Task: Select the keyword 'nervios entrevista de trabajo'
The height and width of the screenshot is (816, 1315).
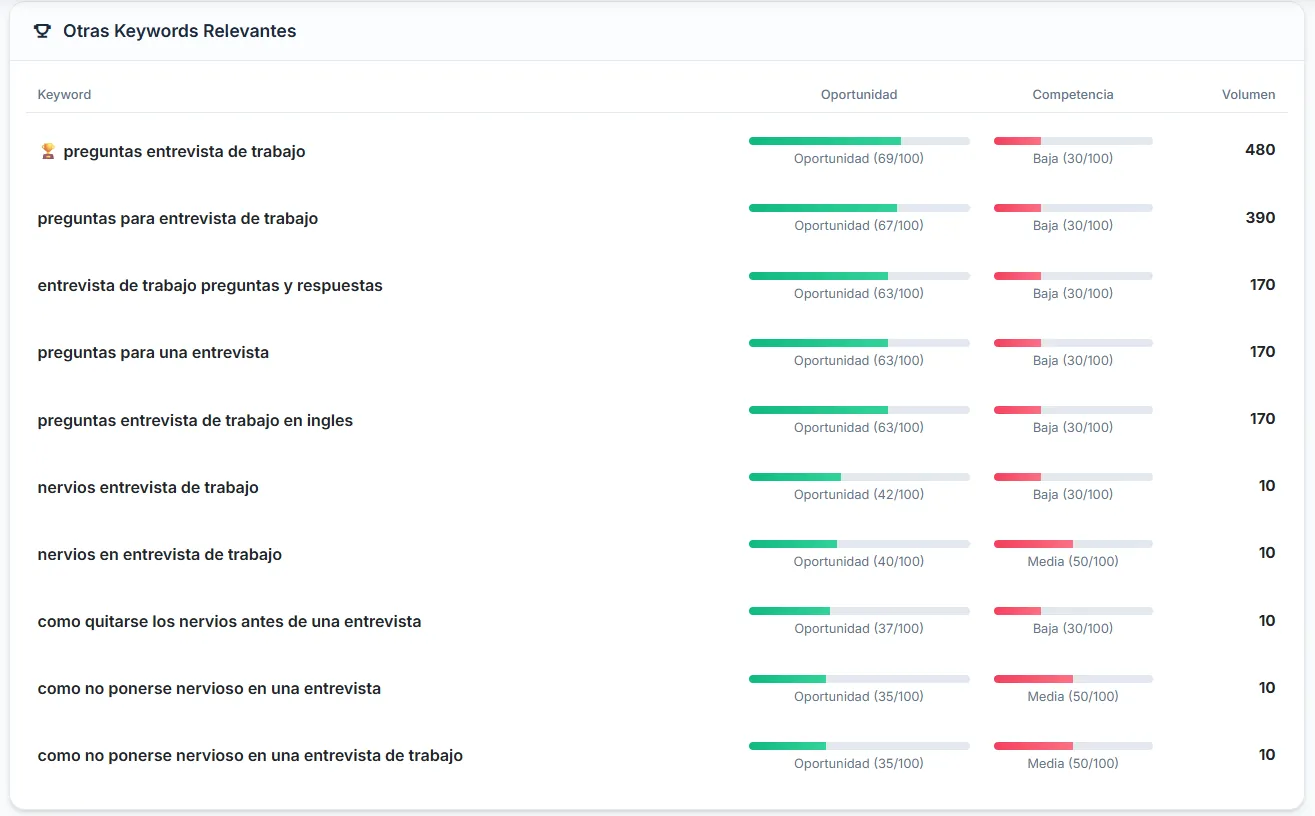Action: coord(147,487)
